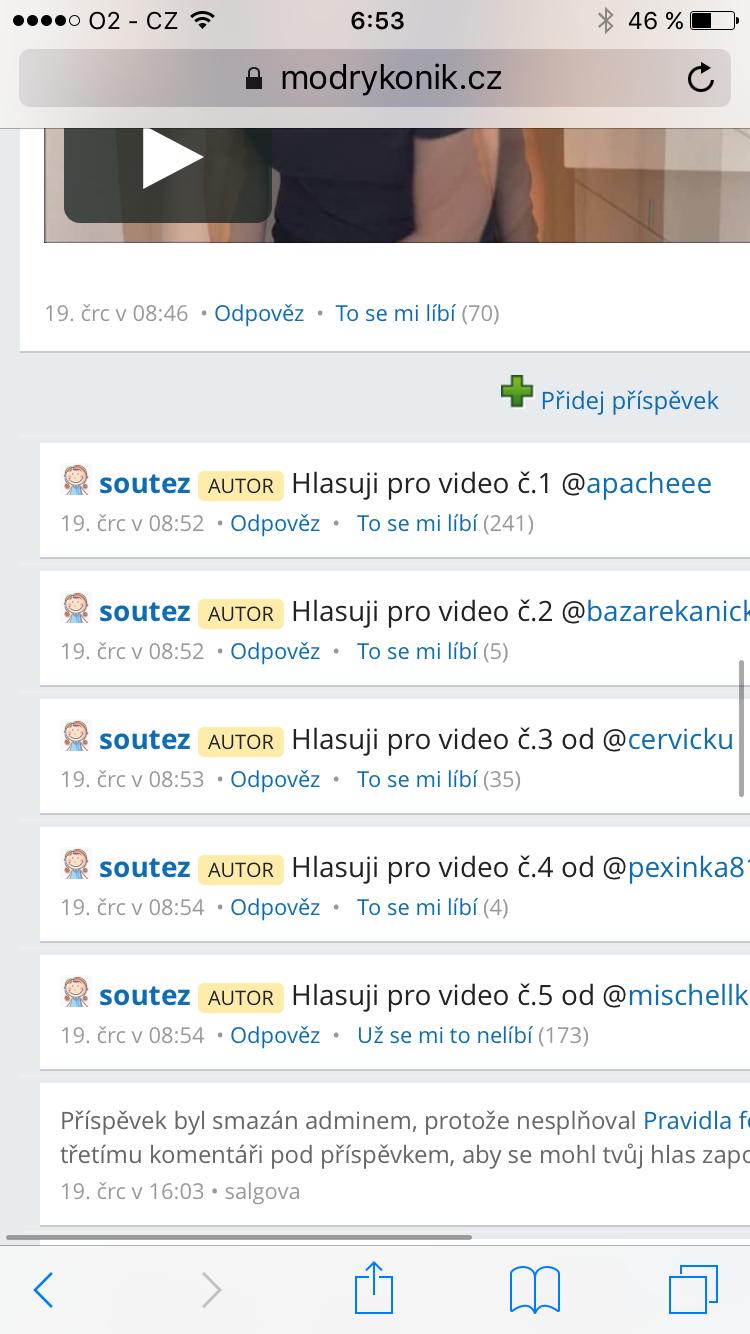The image size is (750, 1334).
Task: Like the video č.3 vote comment
Action: (x=417, y=779)
